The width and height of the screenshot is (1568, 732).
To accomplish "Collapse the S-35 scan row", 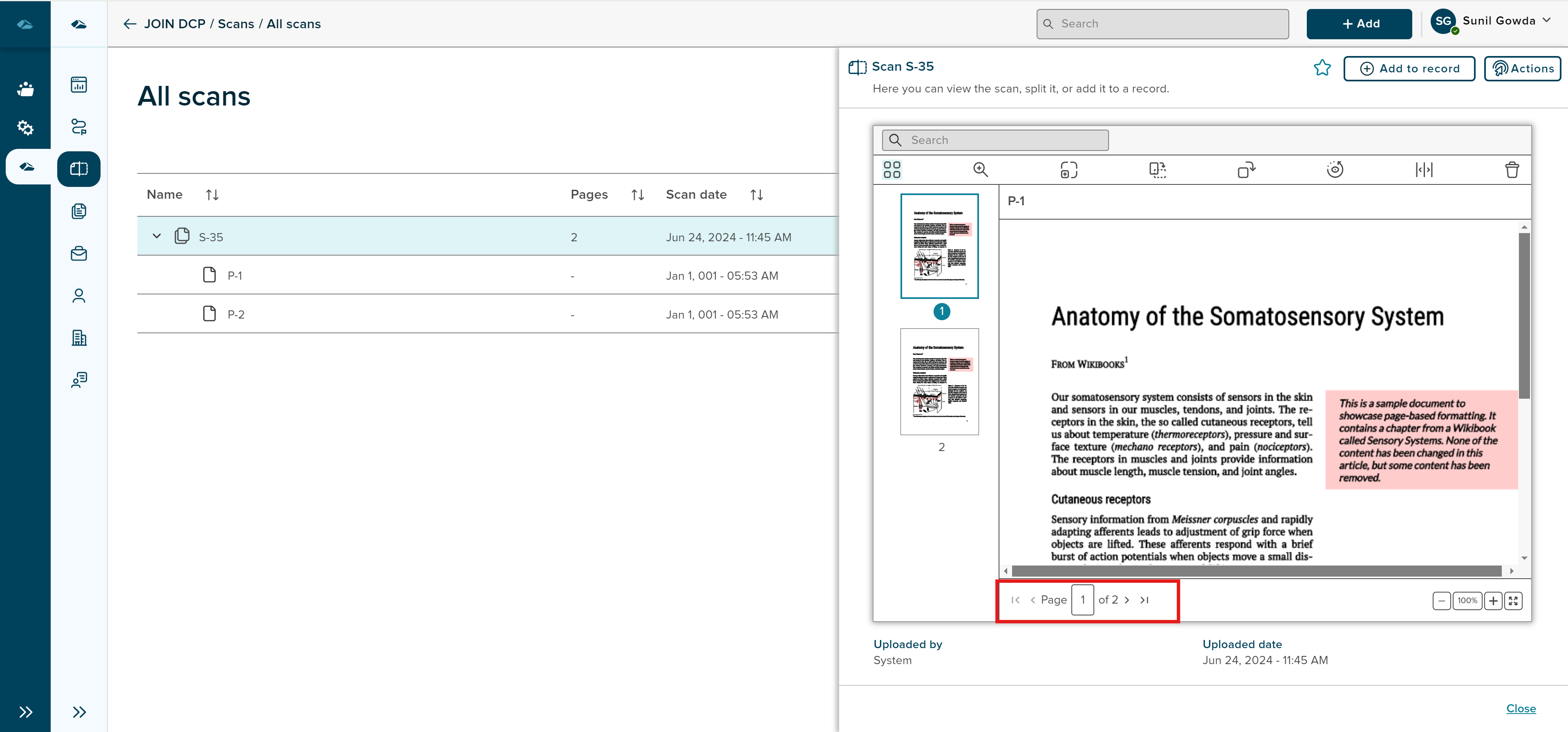I will pyautogui.click(x=157, y=236).
